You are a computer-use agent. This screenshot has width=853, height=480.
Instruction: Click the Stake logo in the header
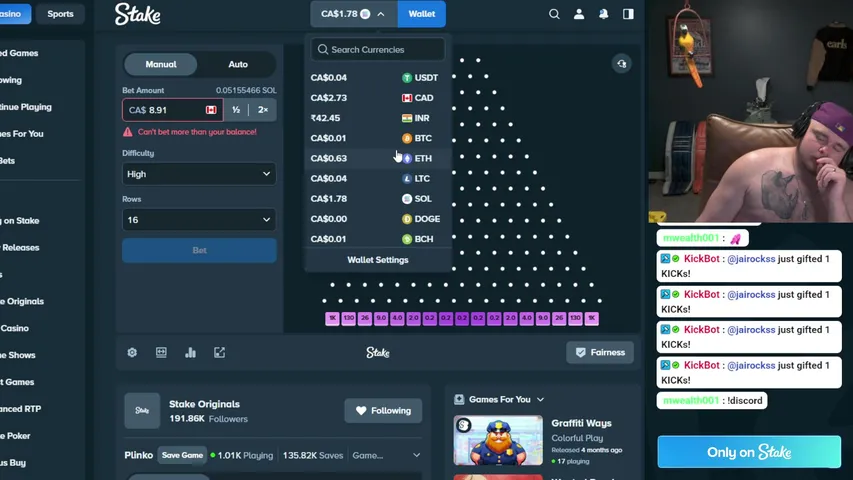coord(138,14)
